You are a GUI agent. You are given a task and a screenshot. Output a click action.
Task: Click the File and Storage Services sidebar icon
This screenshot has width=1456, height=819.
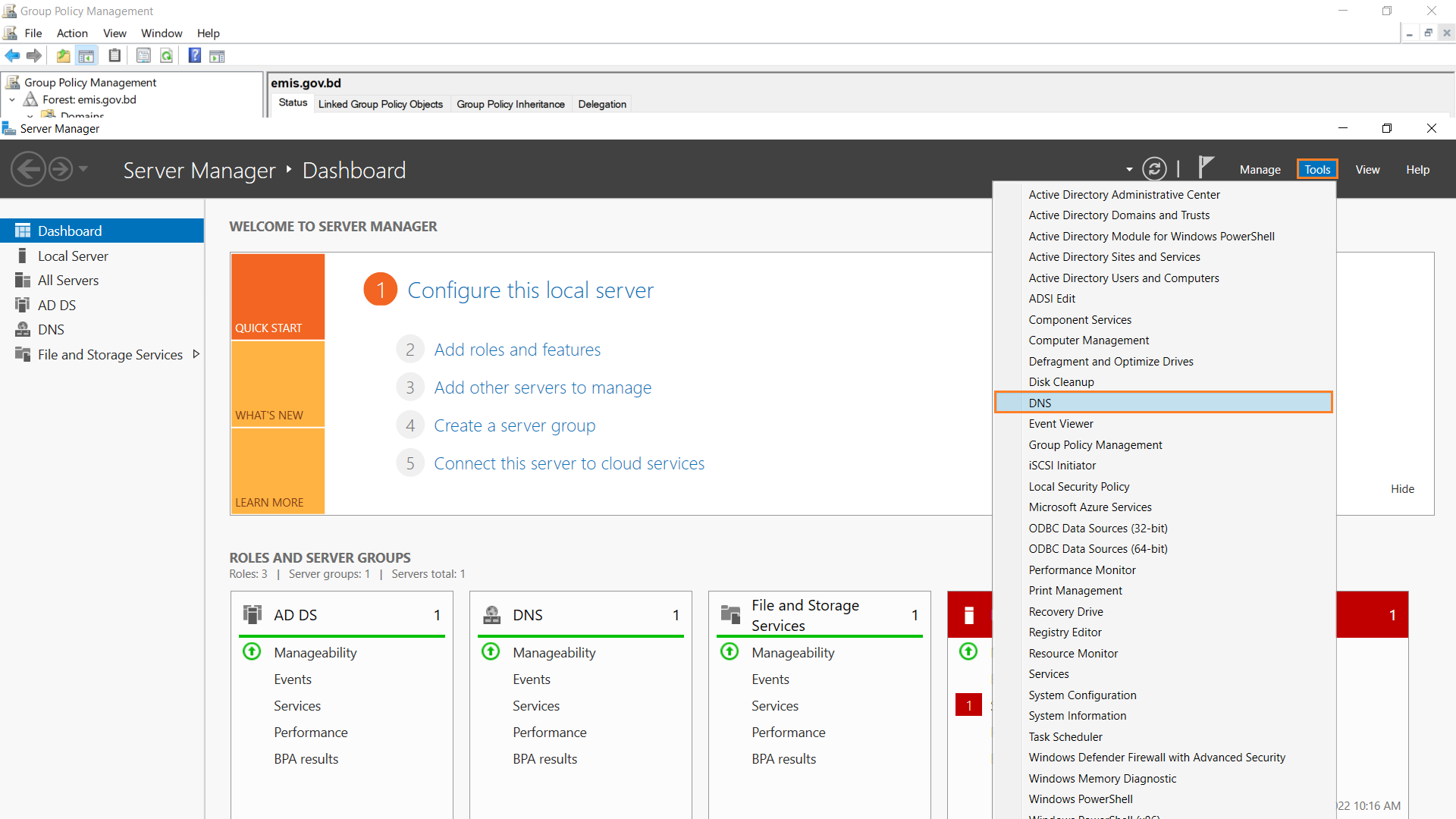click(23, 354)
